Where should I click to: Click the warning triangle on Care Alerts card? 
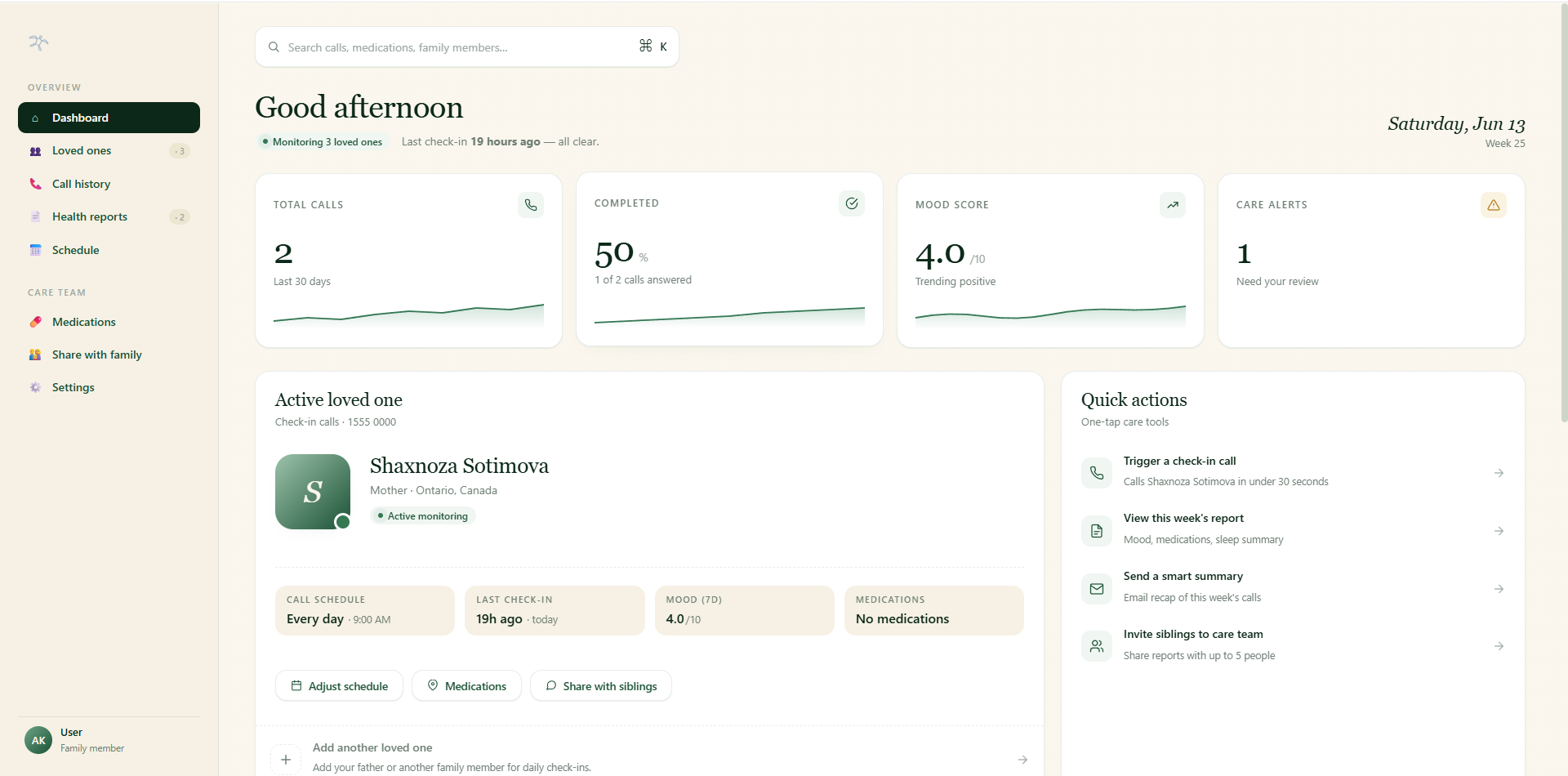pos(1494,205)
